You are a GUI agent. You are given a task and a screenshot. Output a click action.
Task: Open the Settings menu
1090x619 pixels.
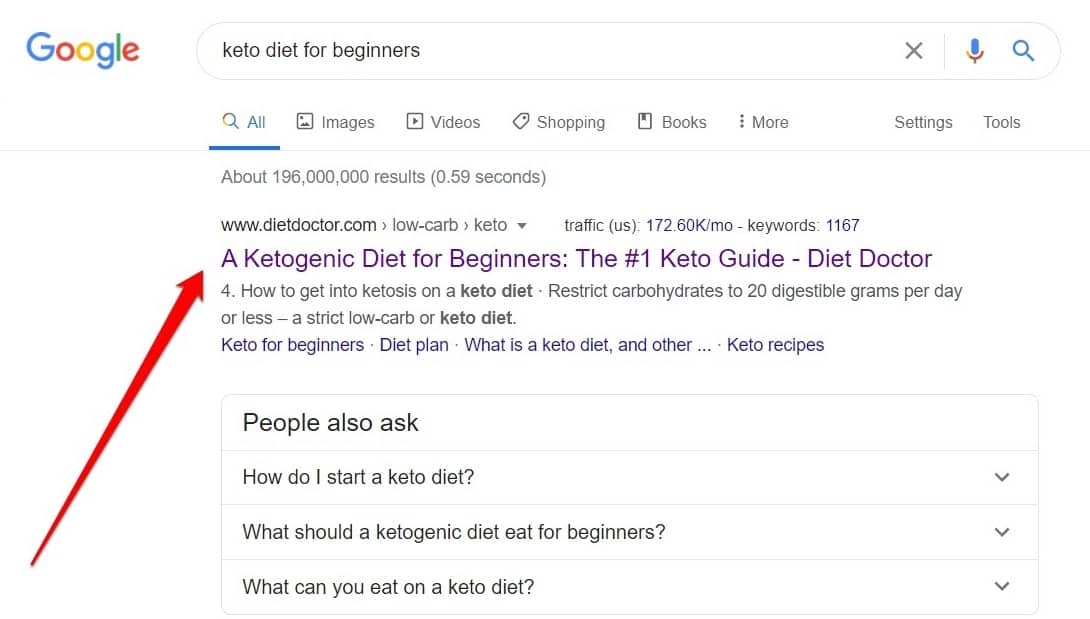(x=922, y=122)
